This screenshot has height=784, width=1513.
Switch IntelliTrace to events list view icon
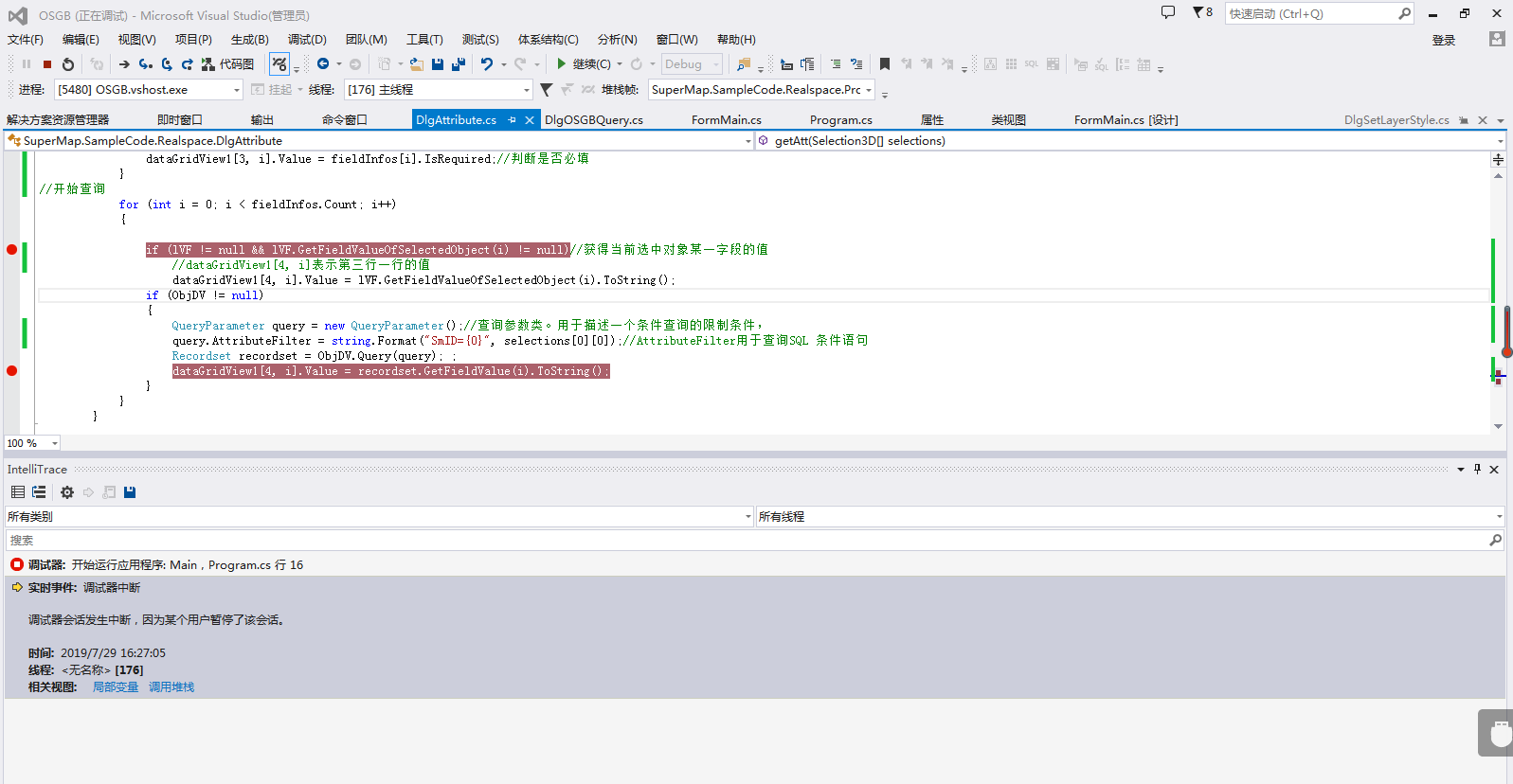tap(18, 492)
